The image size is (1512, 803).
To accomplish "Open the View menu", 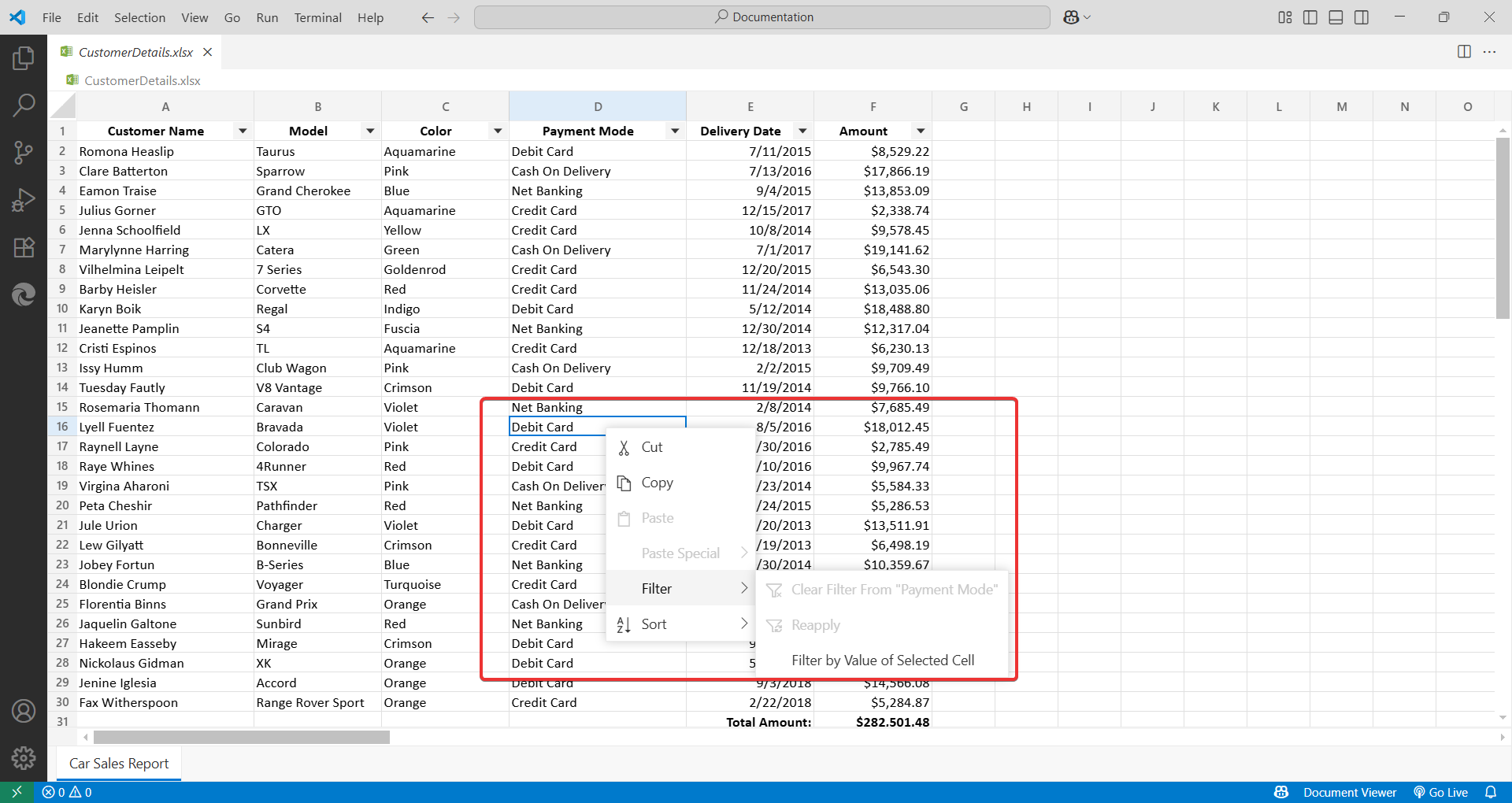I will pos(195,17).
